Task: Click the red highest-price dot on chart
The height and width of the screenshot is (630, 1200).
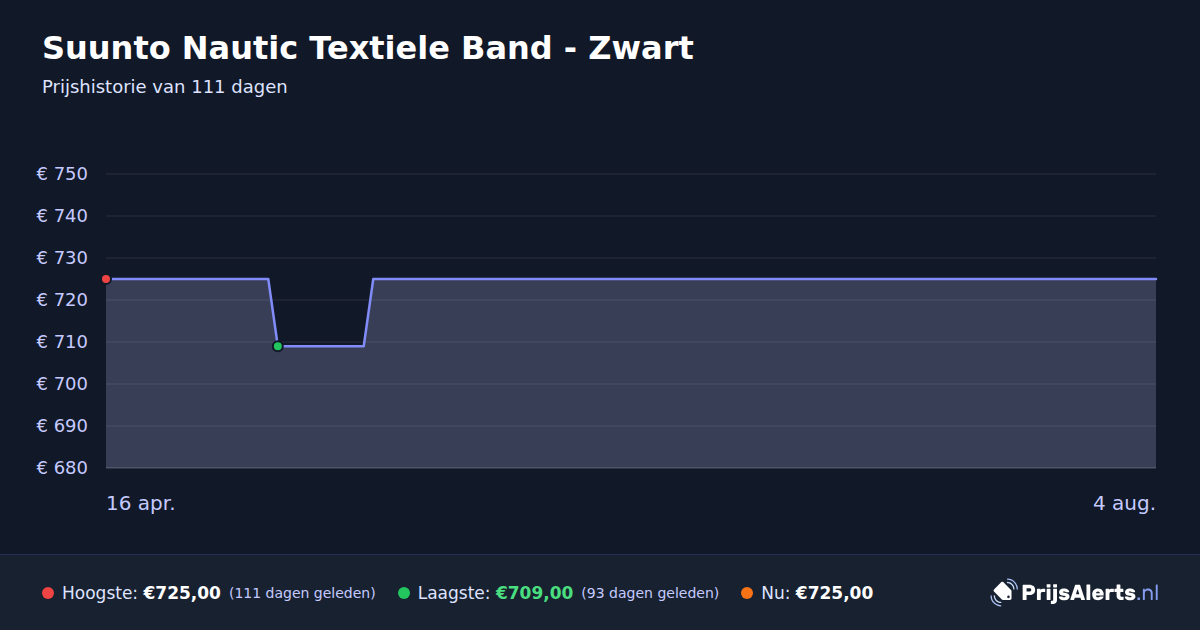Action: (106, 279)
